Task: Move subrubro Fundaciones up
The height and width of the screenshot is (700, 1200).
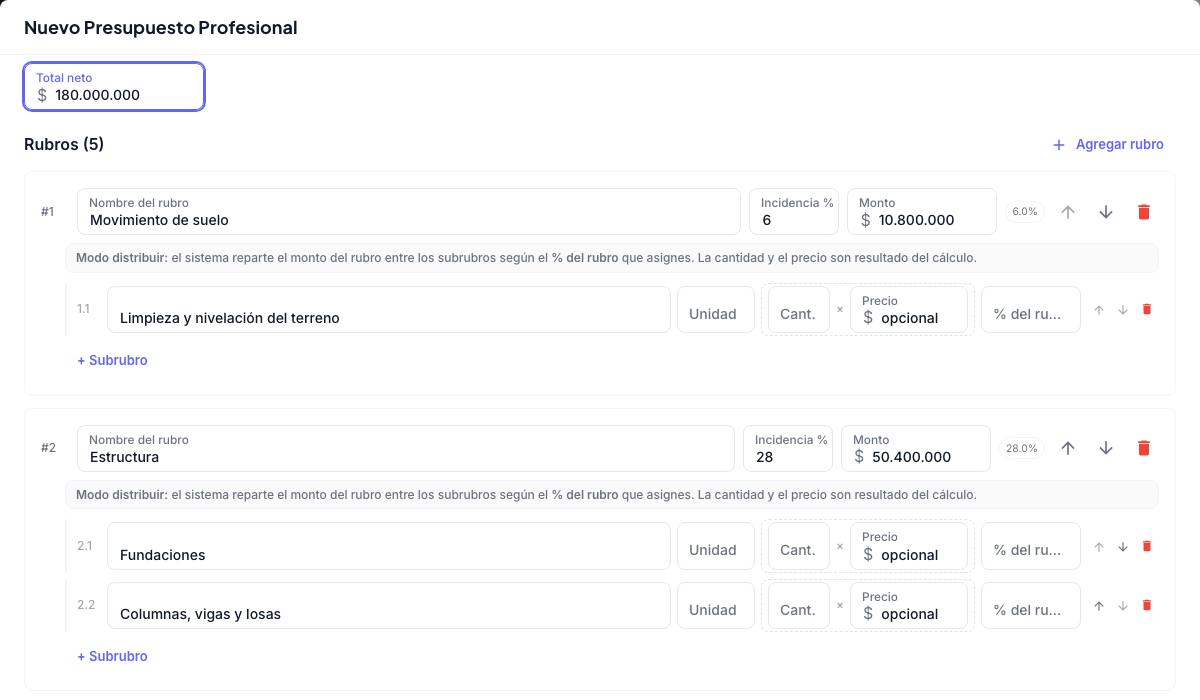Action: pyautogui.click(x=1099, y=546)
